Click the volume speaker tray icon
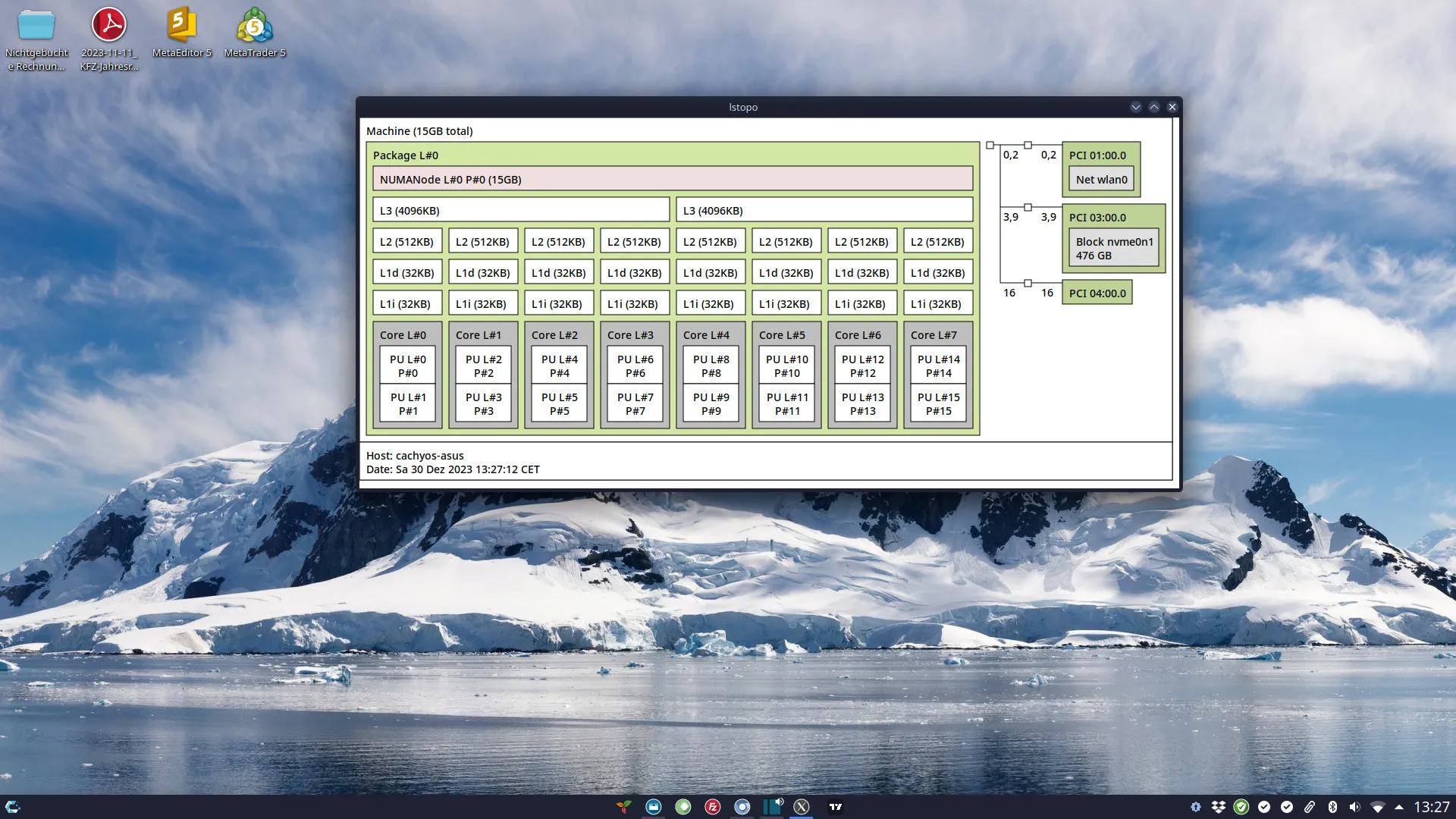Viewport: 1456px width, 819px height. pos(1354,807)
